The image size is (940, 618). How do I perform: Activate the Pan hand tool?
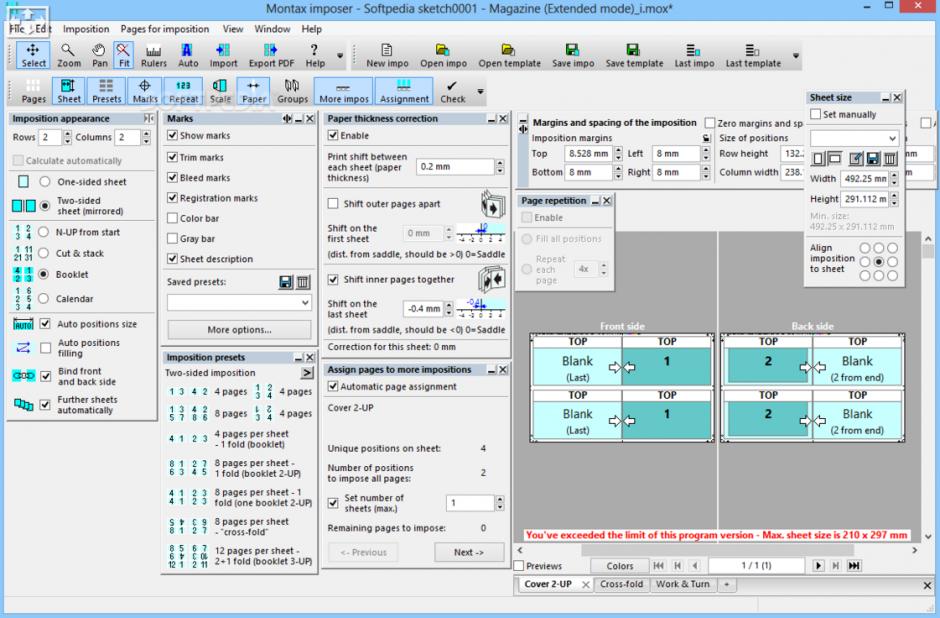tap(99, 55)
